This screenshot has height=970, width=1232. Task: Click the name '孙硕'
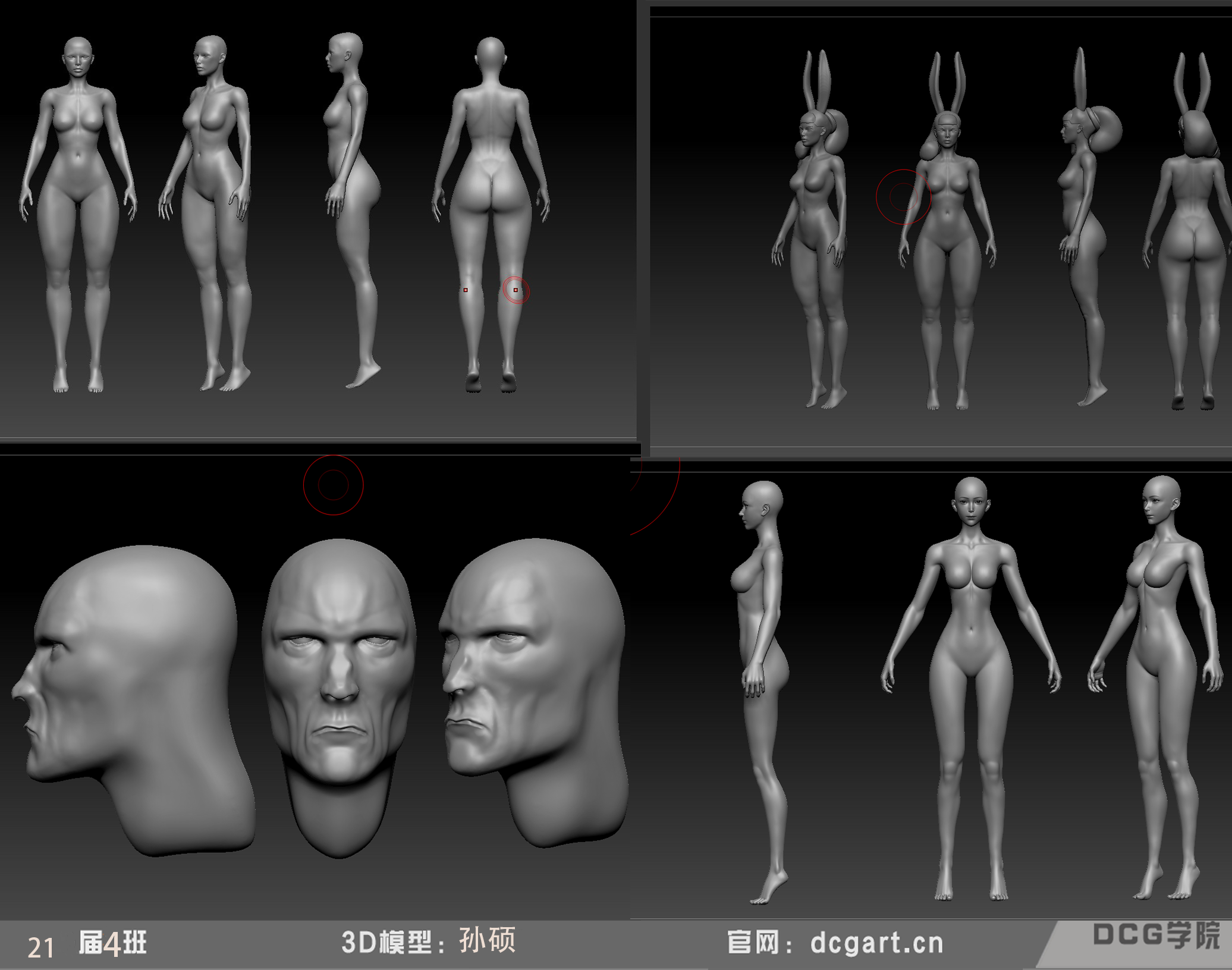pos(487,940)
